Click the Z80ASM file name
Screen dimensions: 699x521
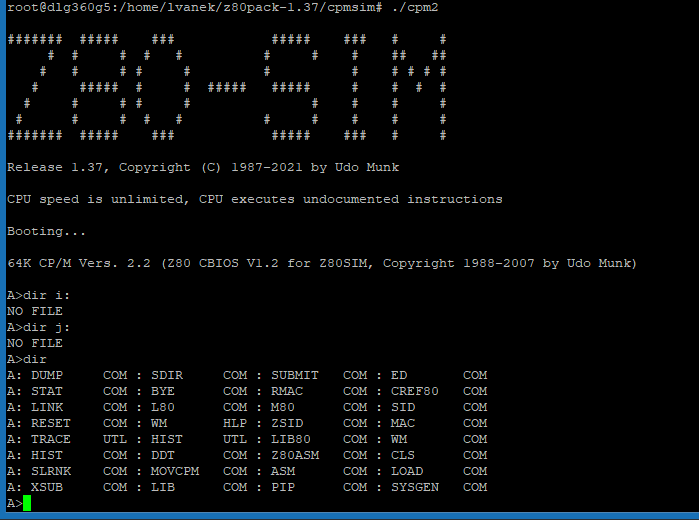(x=295, y=455)
